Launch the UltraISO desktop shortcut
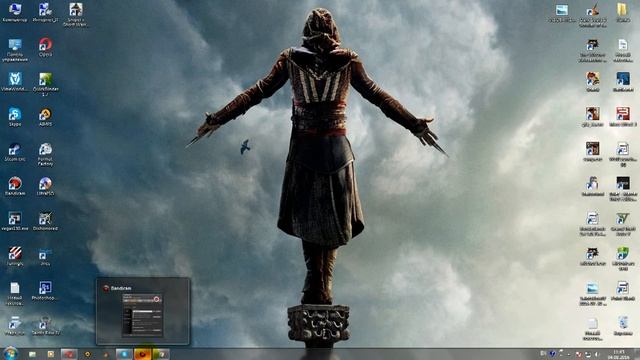 pyautogui.click(x=45, y=186)
